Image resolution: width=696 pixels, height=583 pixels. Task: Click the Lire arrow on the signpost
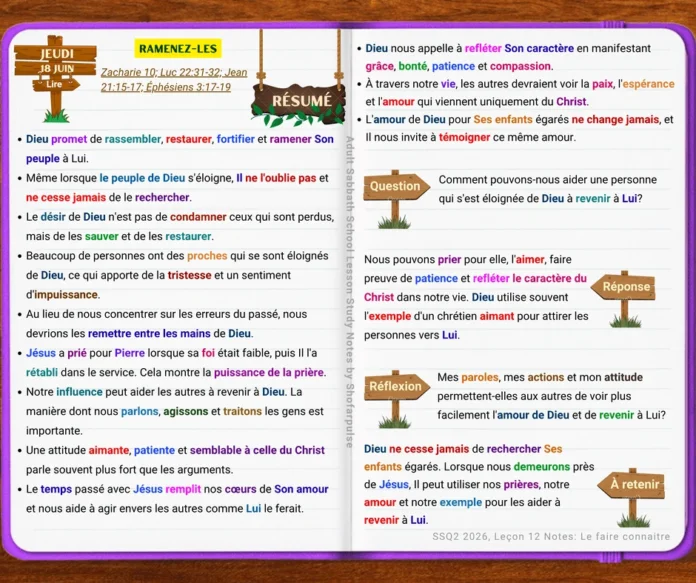point(56,84)
